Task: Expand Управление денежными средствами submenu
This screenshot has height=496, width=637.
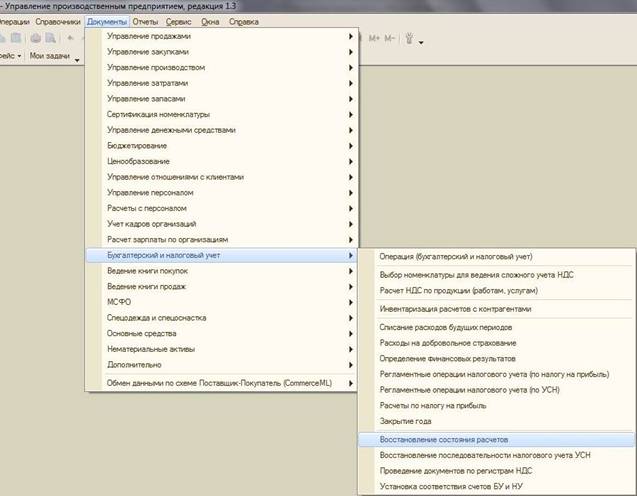Action: (222, 130)
